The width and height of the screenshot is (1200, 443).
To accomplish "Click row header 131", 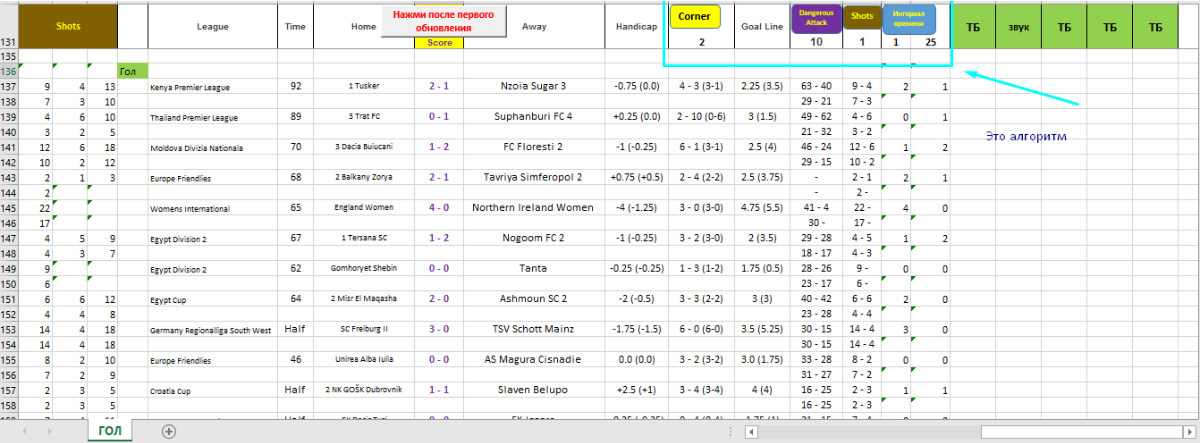I will pos(9,43).
